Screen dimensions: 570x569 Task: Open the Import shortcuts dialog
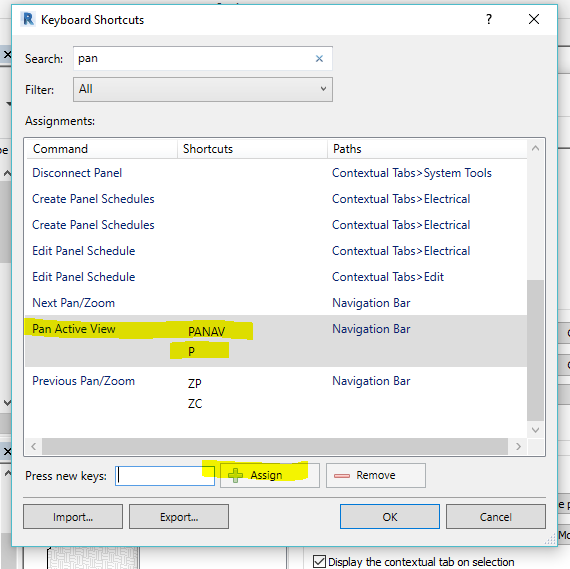point(73,517)
